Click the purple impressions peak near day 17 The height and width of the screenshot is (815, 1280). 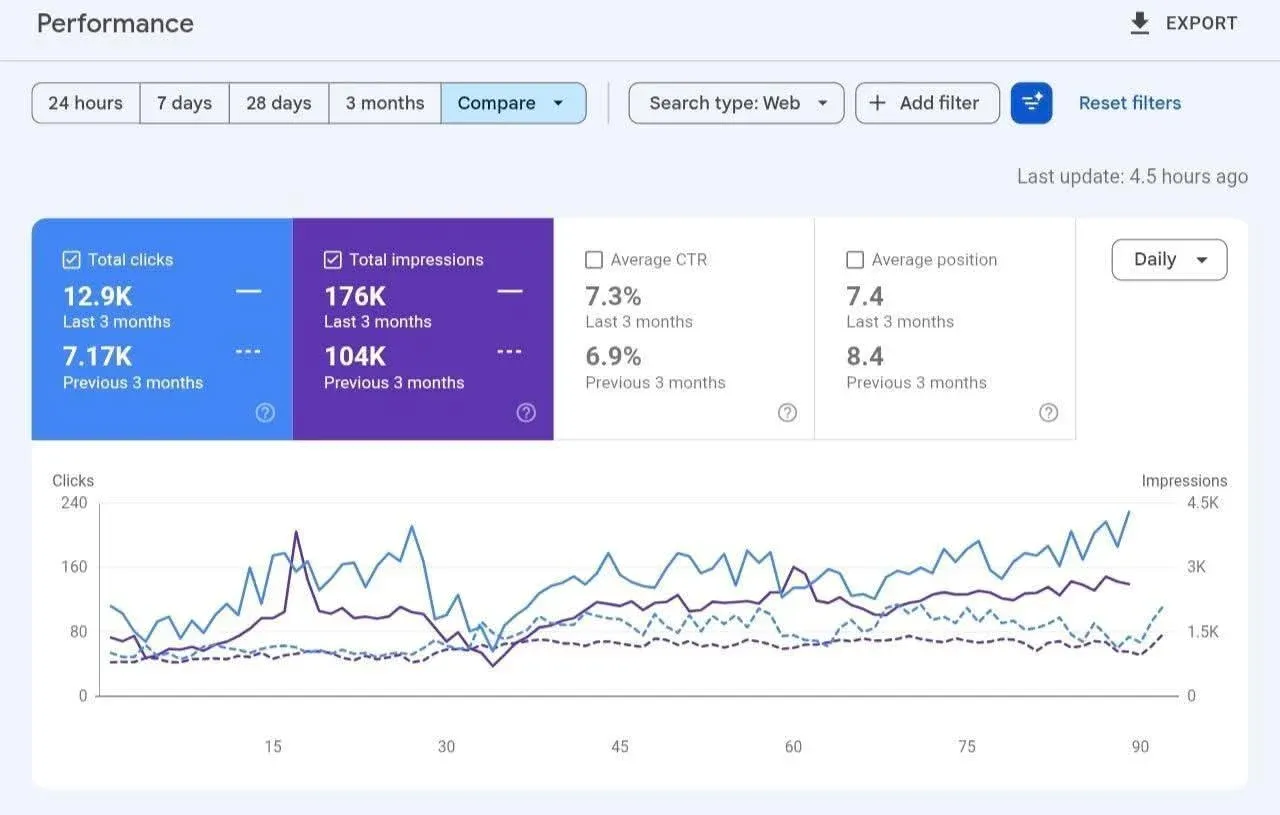(x=296, y=533)
